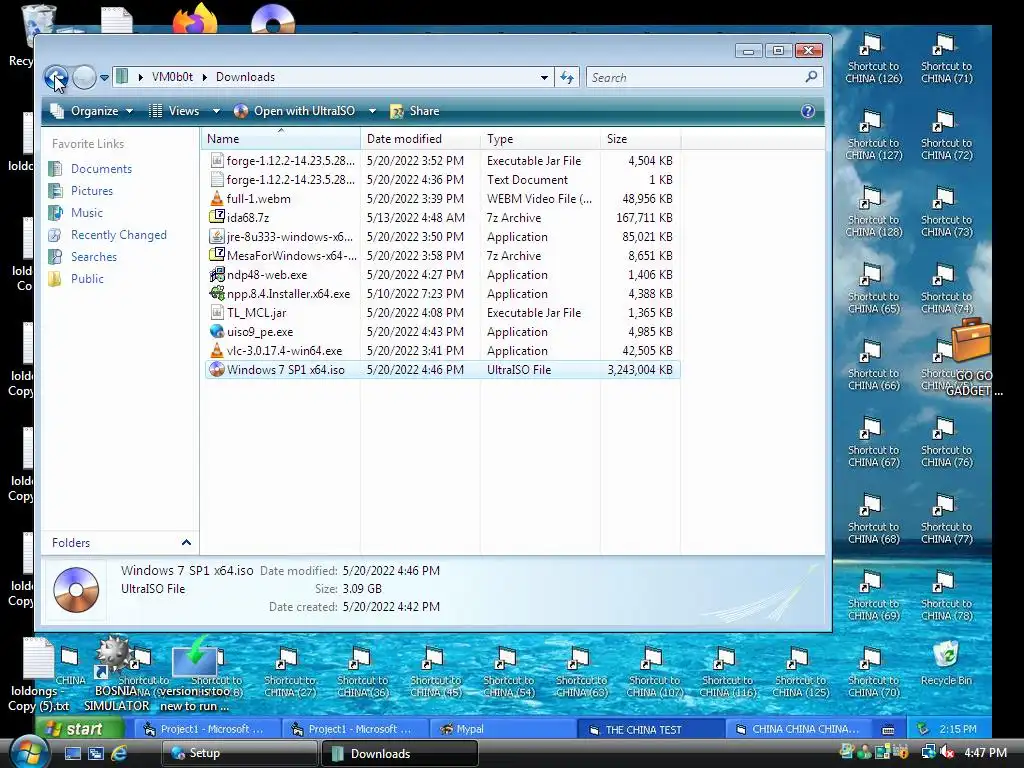The height and width of the screenshot is (768, 1024).
Task: Click Open with UltraISO button
Action: click(x=295, y=111)
